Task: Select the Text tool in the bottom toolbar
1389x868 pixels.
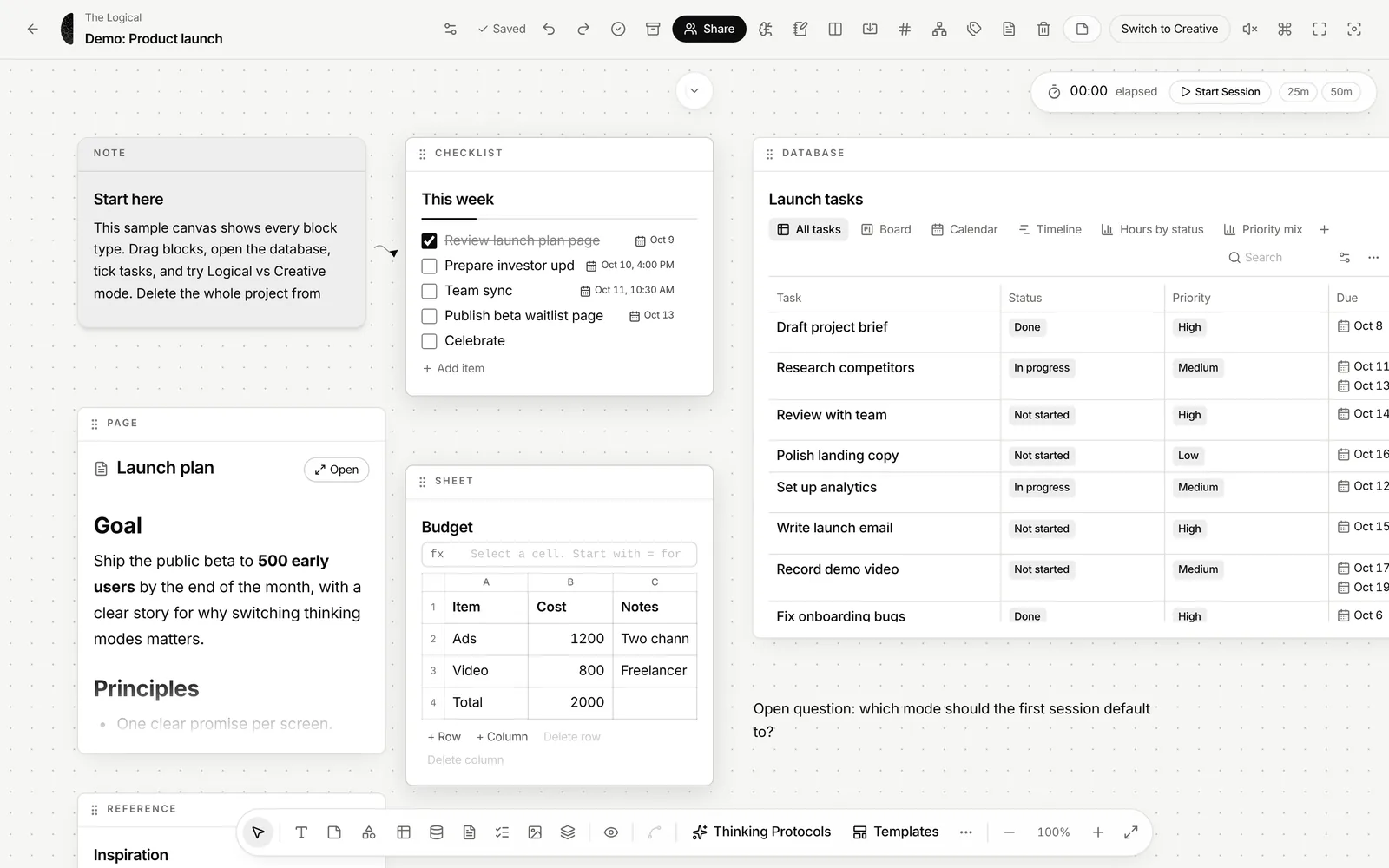Action: 301,832
